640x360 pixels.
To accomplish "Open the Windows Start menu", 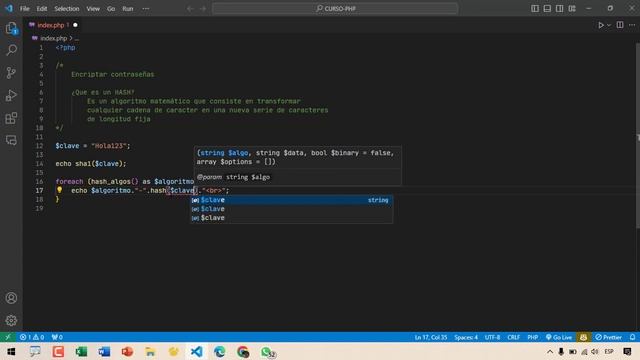I will click(x=11, y=351).
